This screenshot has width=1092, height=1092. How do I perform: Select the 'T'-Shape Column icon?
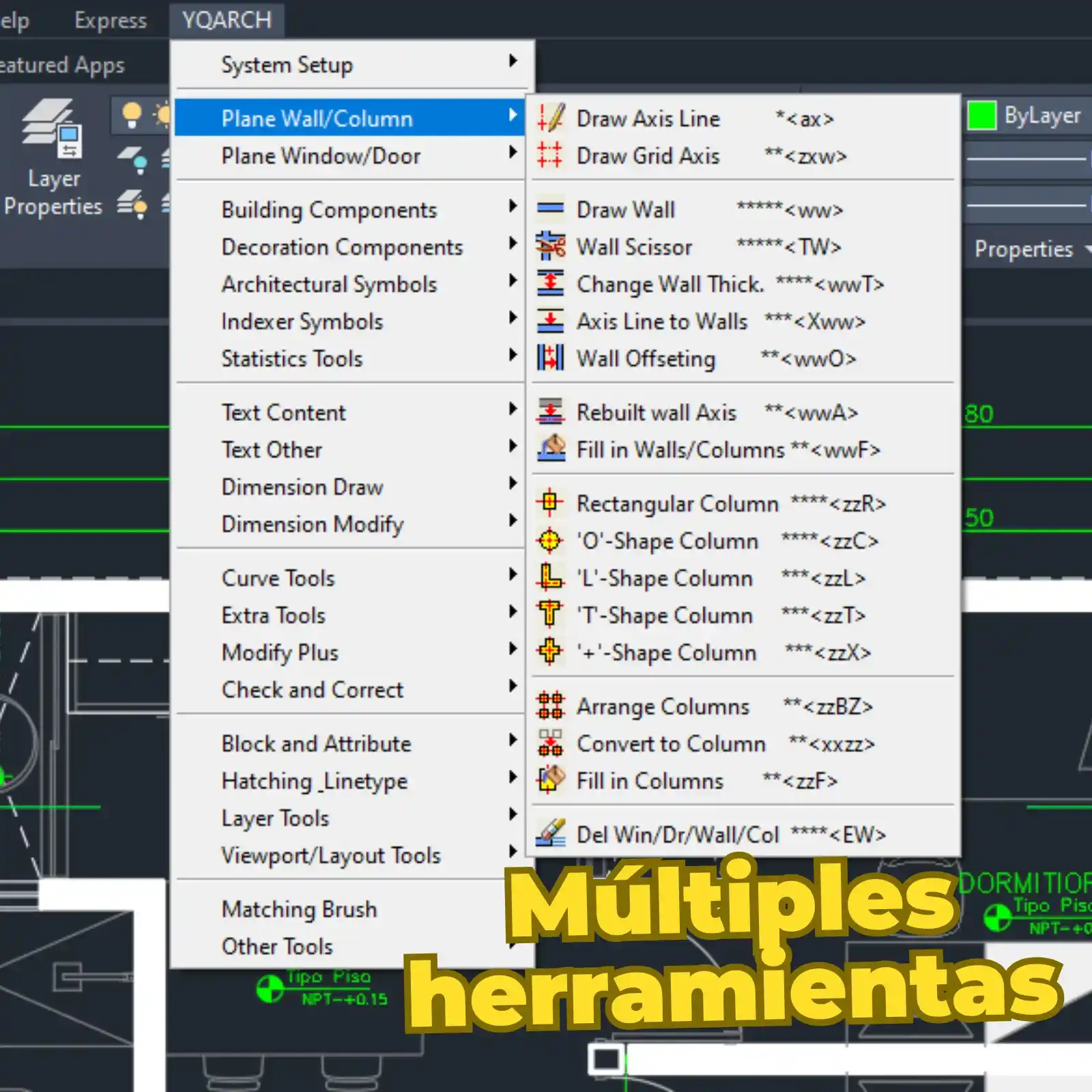(550, 614)
